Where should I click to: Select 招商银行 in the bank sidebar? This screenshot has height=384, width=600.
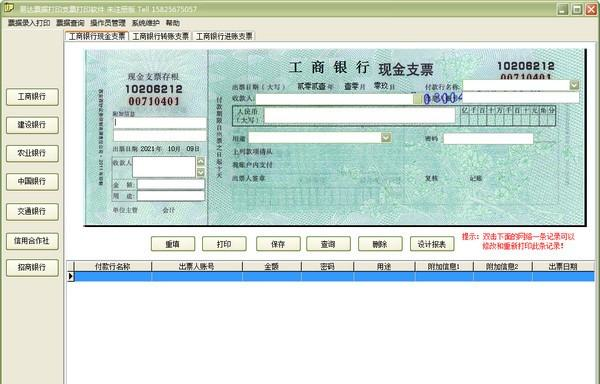[32, 268]
